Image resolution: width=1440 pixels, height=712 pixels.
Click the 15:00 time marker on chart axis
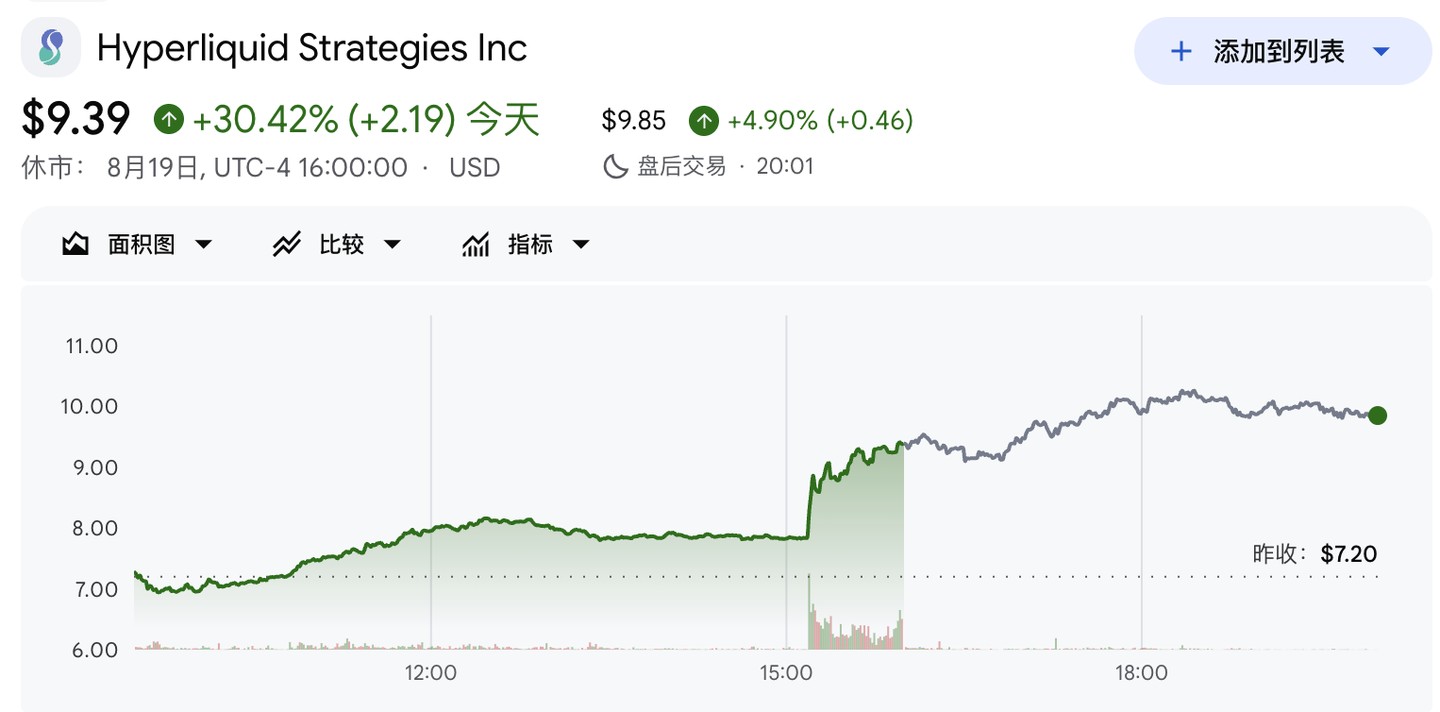click(x=786, y=673)
